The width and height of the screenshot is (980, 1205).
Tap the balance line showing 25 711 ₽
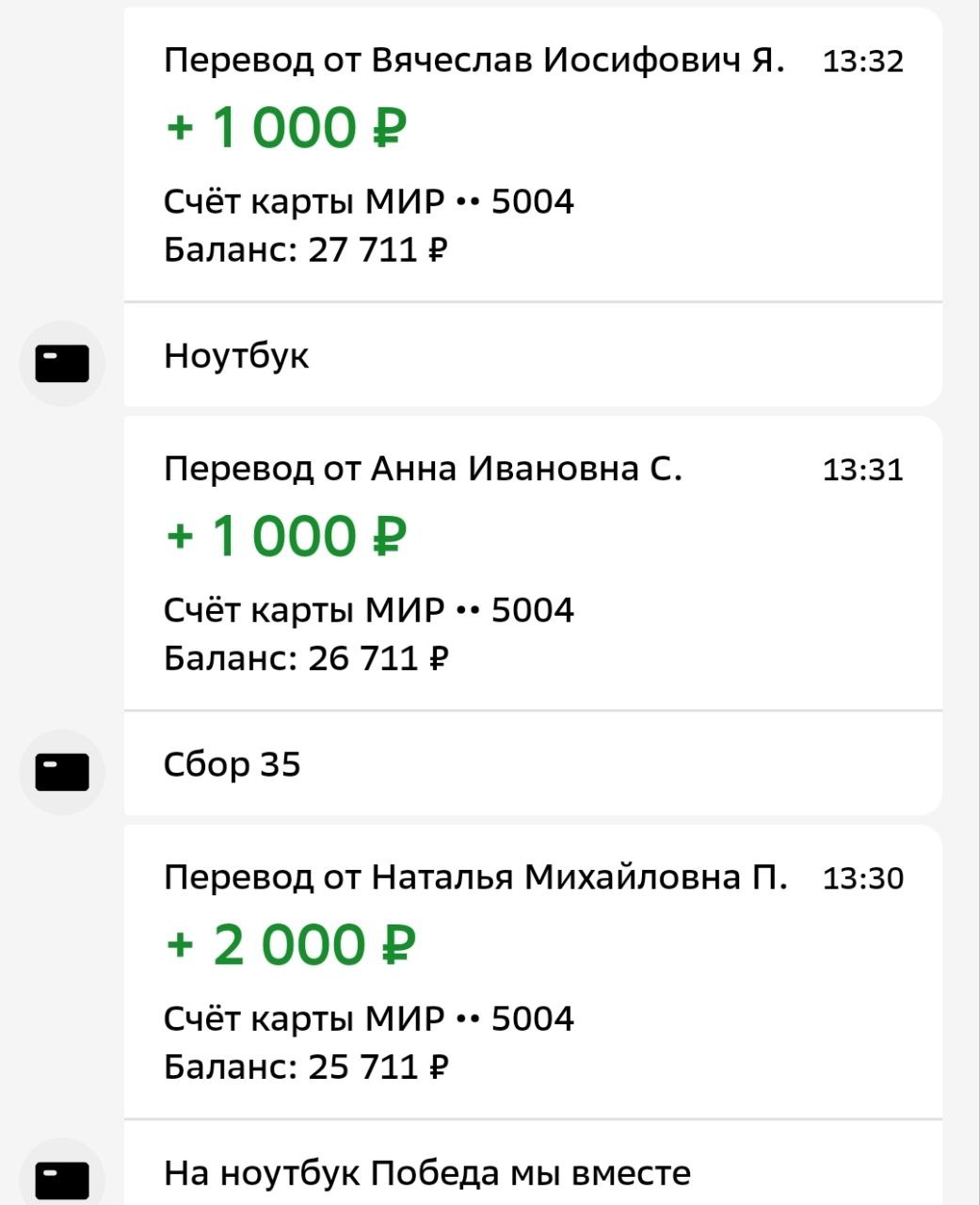click(x=306, y=1067)
